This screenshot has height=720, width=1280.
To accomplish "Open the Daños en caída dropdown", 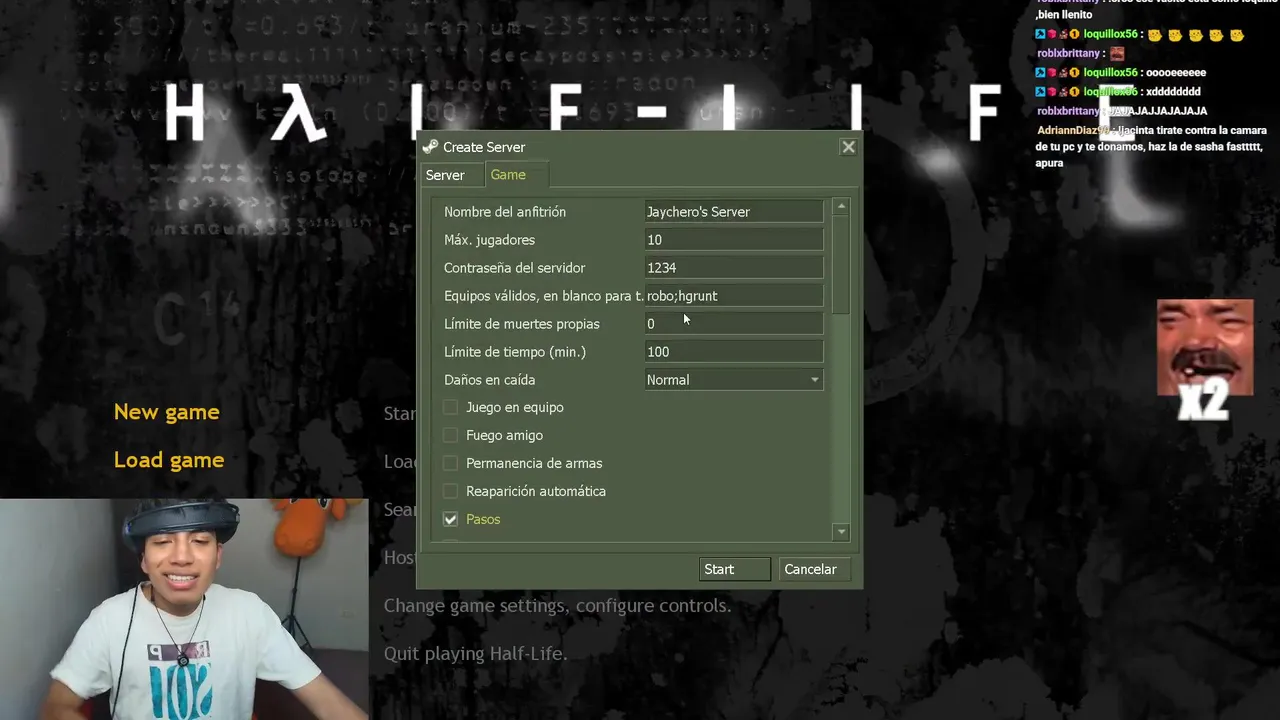I will 734,380.
